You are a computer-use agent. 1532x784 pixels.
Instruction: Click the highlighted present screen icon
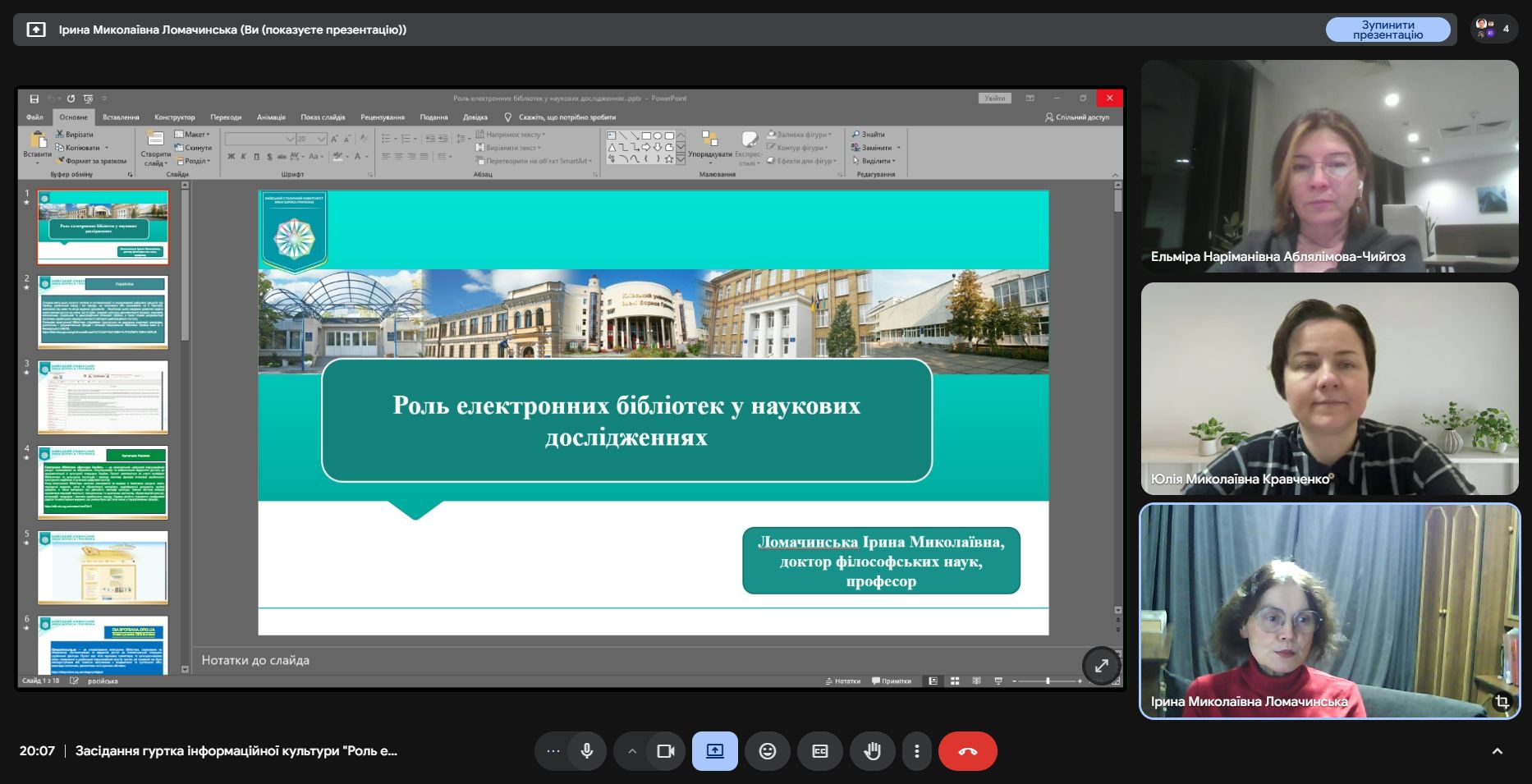[x=714, y=751]
